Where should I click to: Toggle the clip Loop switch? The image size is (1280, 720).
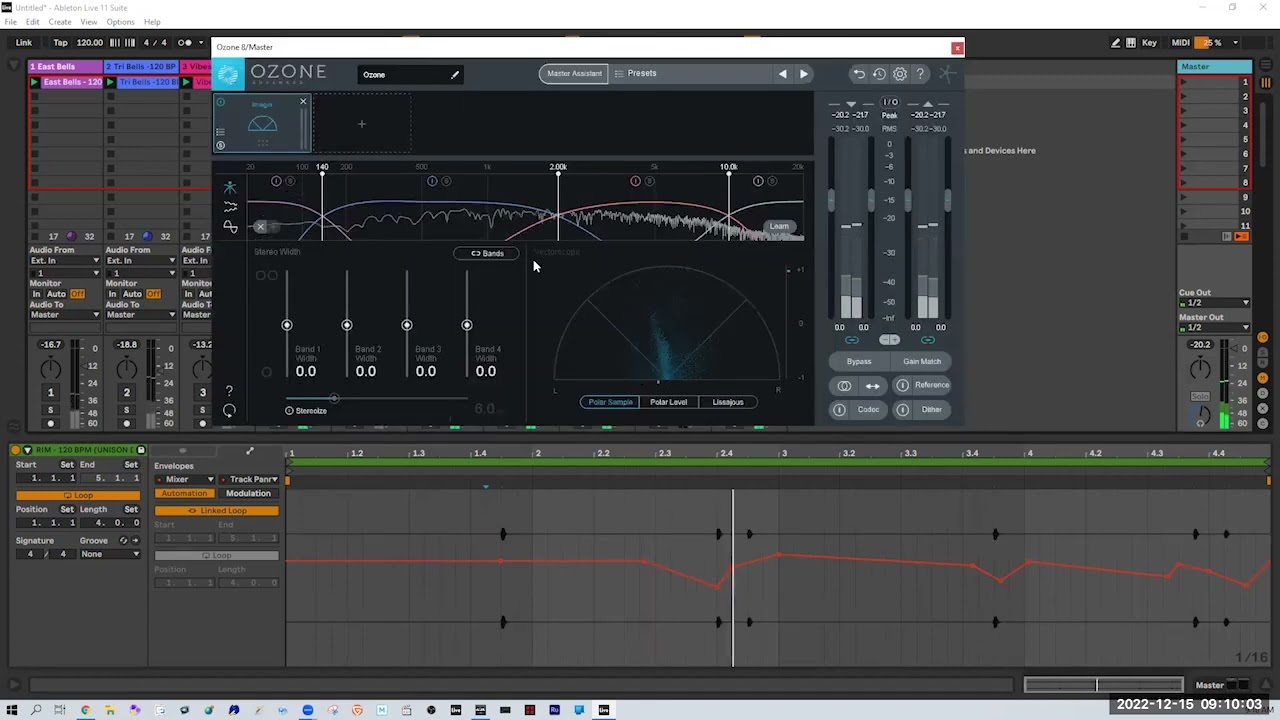click(77, 495)
